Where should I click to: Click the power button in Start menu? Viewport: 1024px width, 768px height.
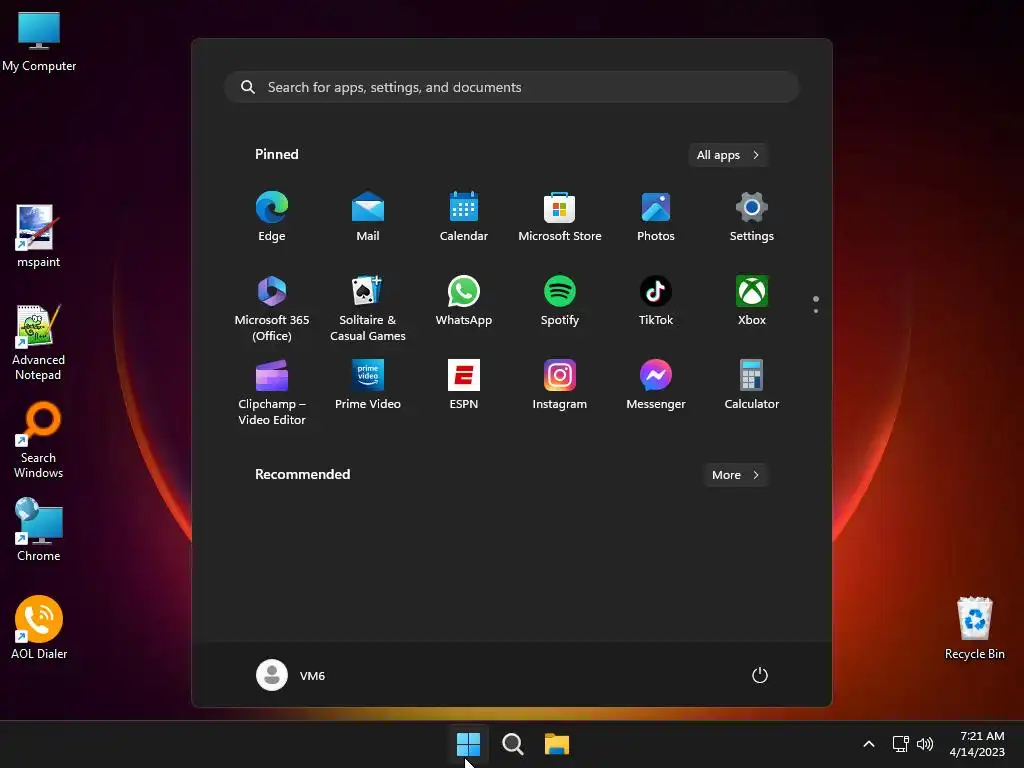click(760, 675)
